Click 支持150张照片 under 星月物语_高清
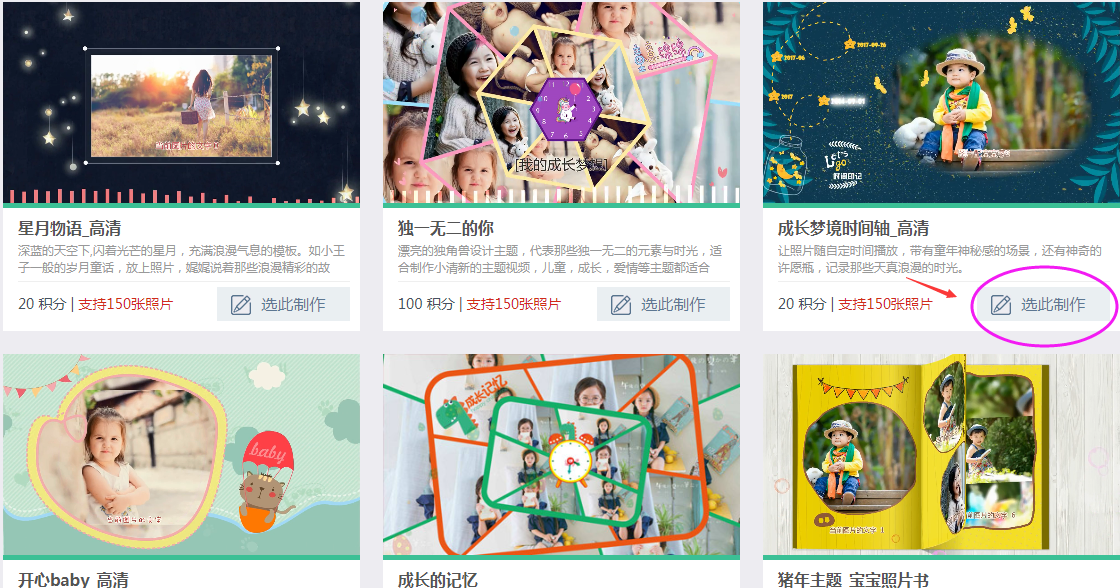The width and height of the screenshot is (1120, 588). pyautogui.click(x=126, y=304)
